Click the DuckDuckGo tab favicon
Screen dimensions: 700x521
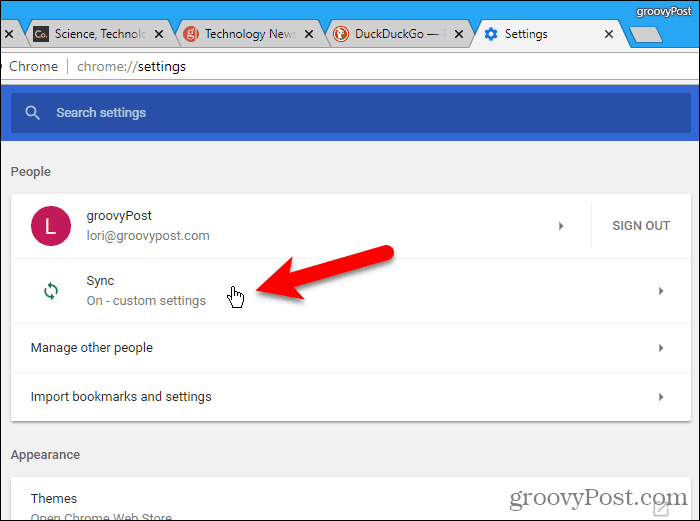[x=341, y=34]
